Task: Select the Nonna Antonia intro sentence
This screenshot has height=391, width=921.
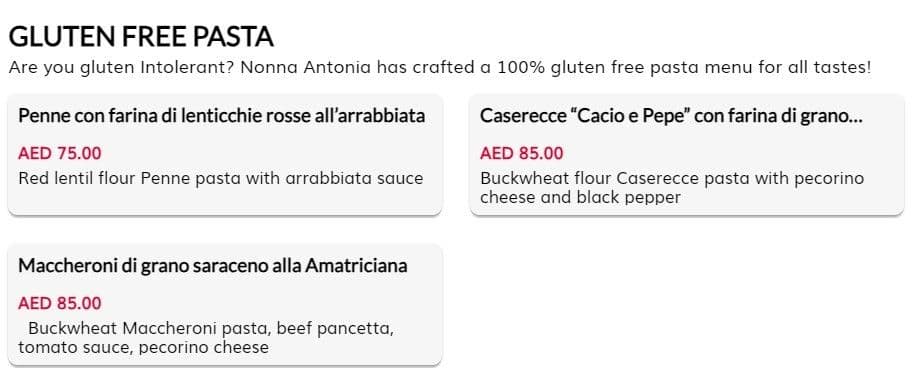Action: coord(440,68)
